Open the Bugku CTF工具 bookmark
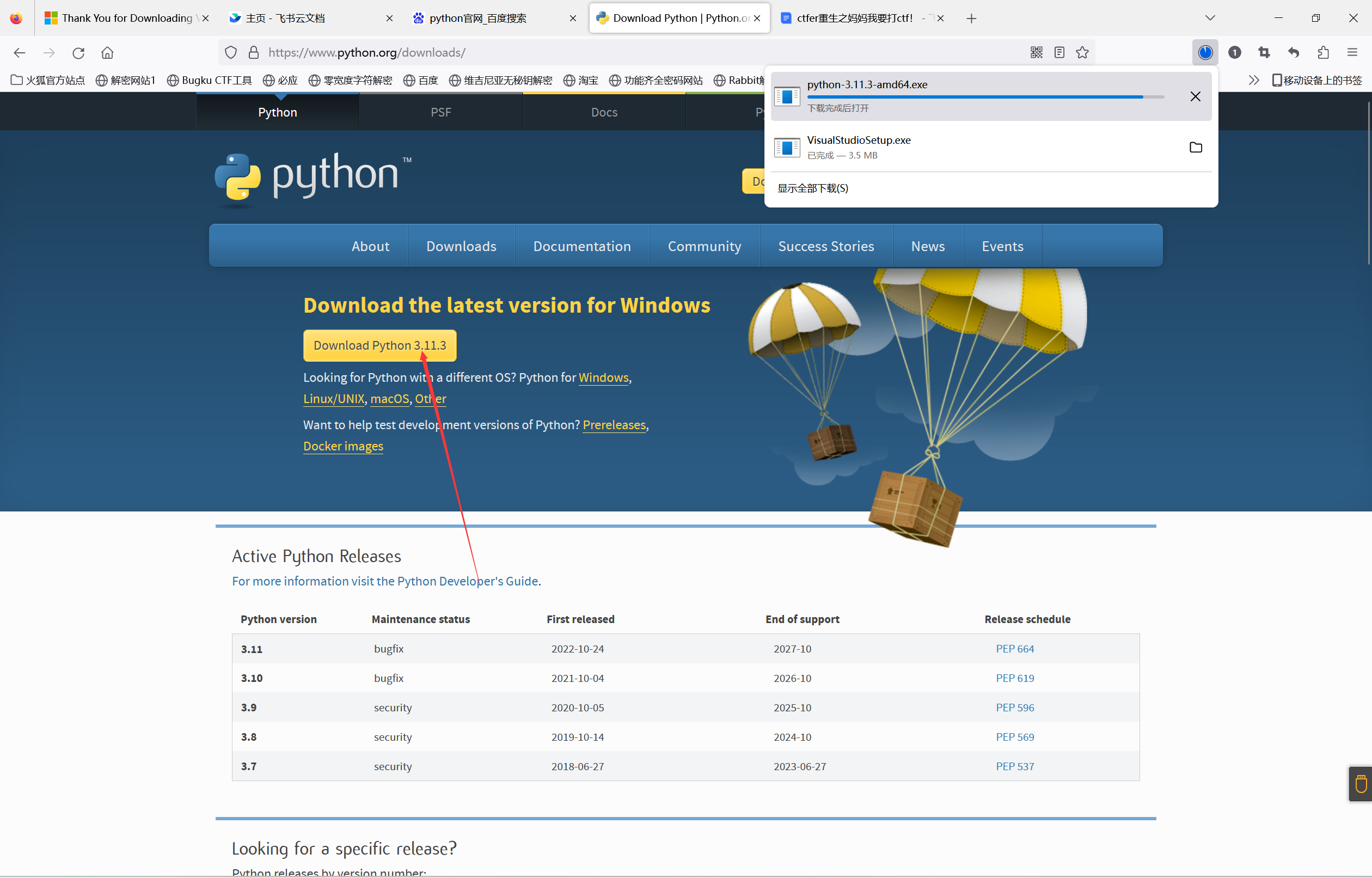The image size is (1372, 878). click(x=209, y=80)
